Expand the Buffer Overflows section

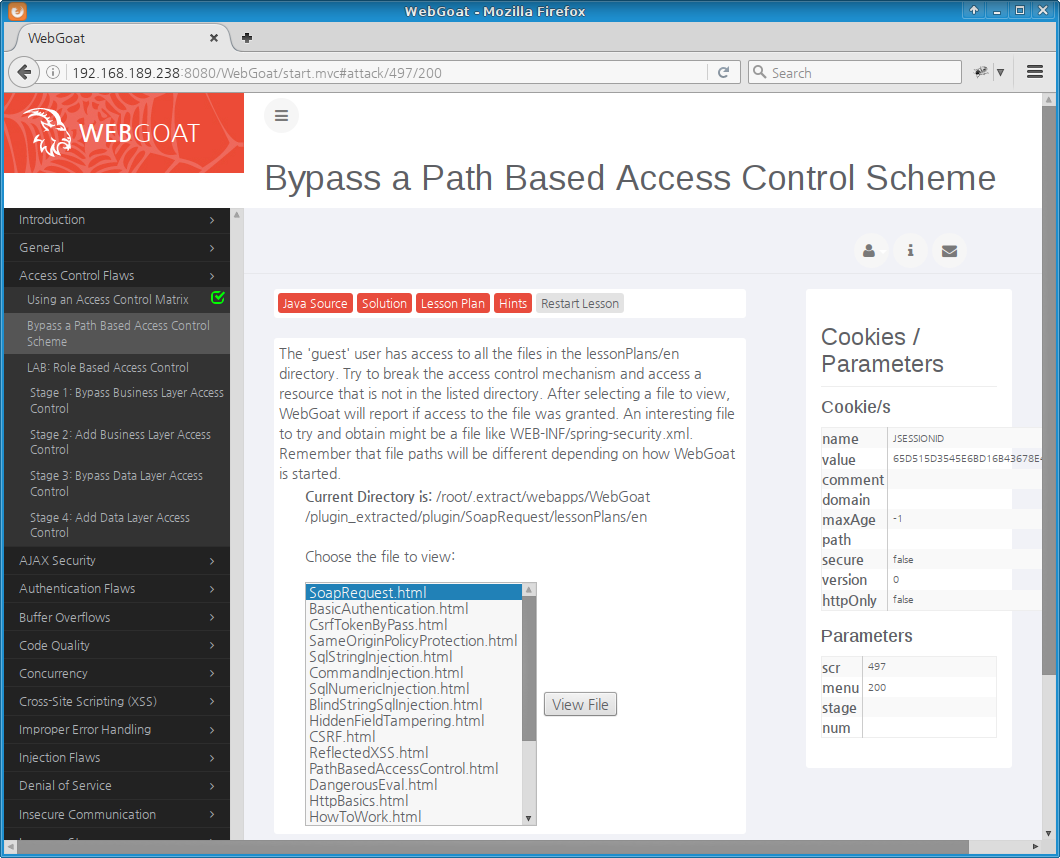(x=117, y=617)
